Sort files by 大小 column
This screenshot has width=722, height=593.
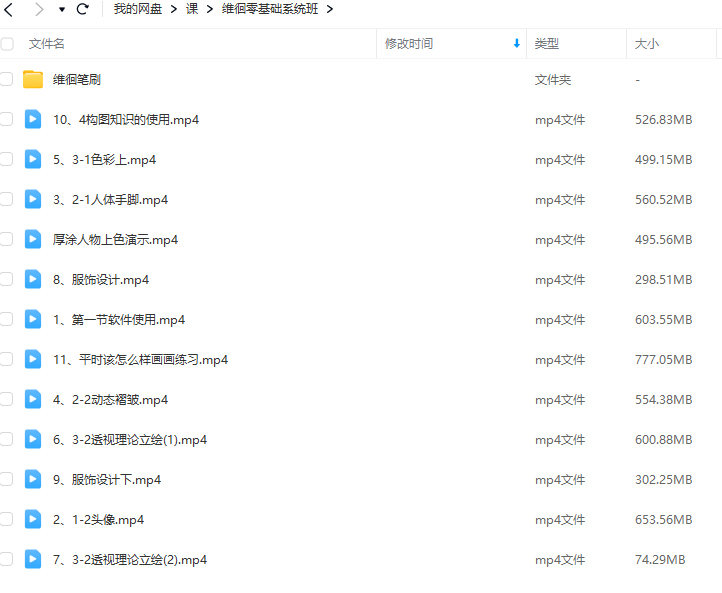[x=646, y=44]
